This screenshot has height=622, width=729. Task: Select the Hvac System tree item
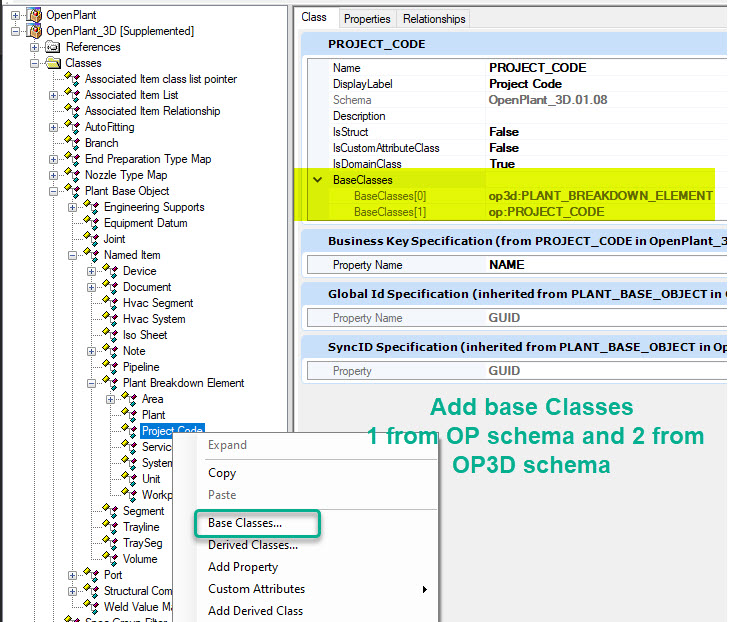(154, 319)
